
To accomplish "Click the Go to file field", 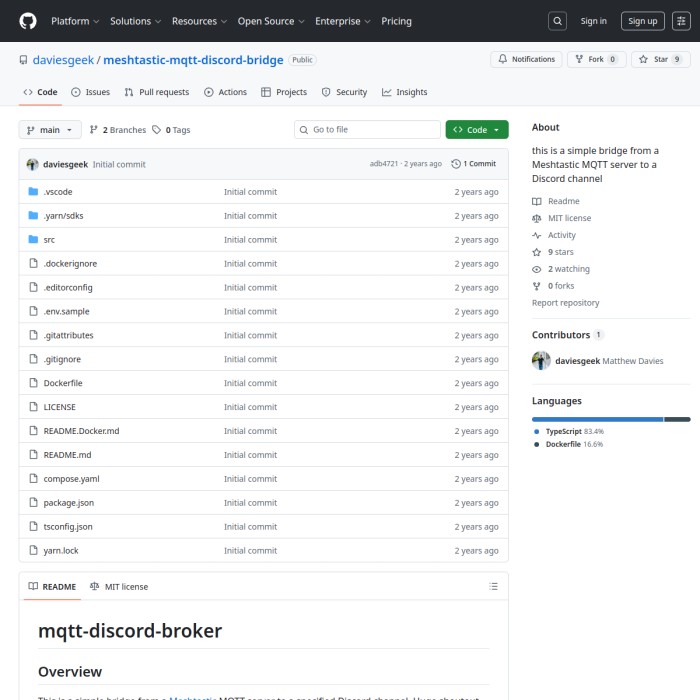I will (x=367, y=130).
